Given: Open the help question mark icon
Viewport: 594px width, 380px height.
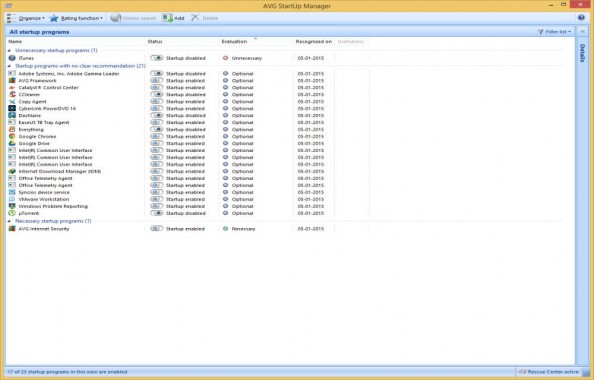Looking at the screenshot, I should 581,17.
